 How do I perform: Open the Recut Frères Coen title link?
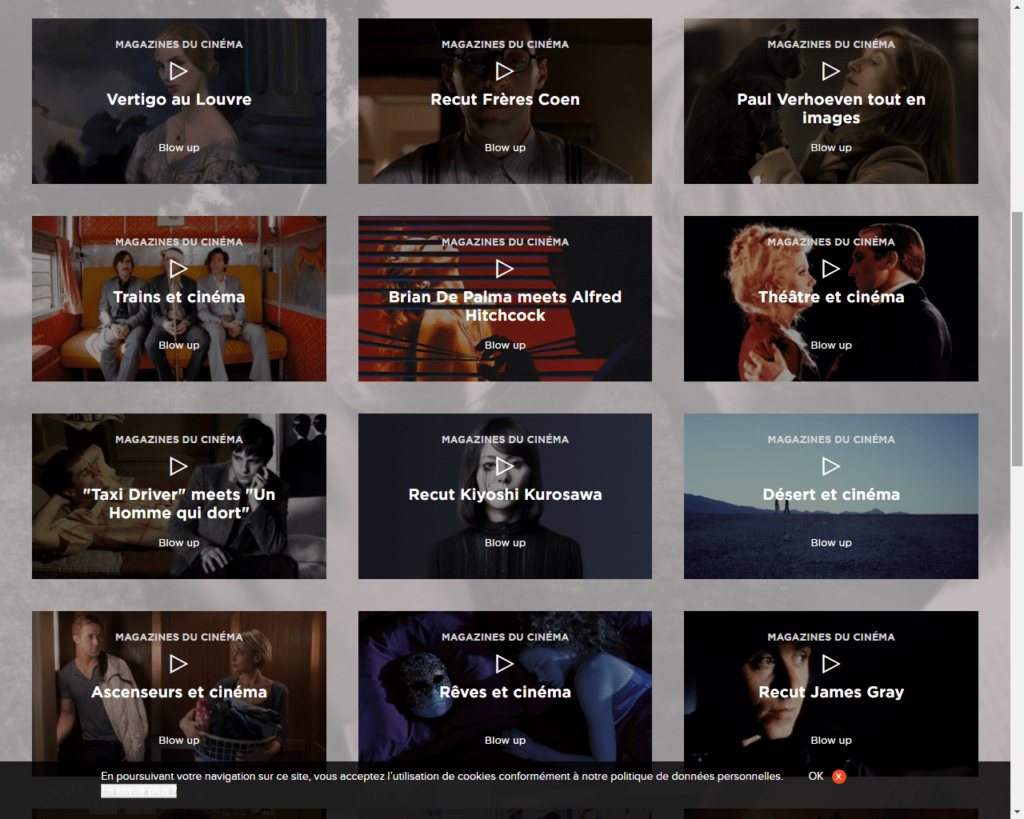pyautogui.click(x=505, y=99)
